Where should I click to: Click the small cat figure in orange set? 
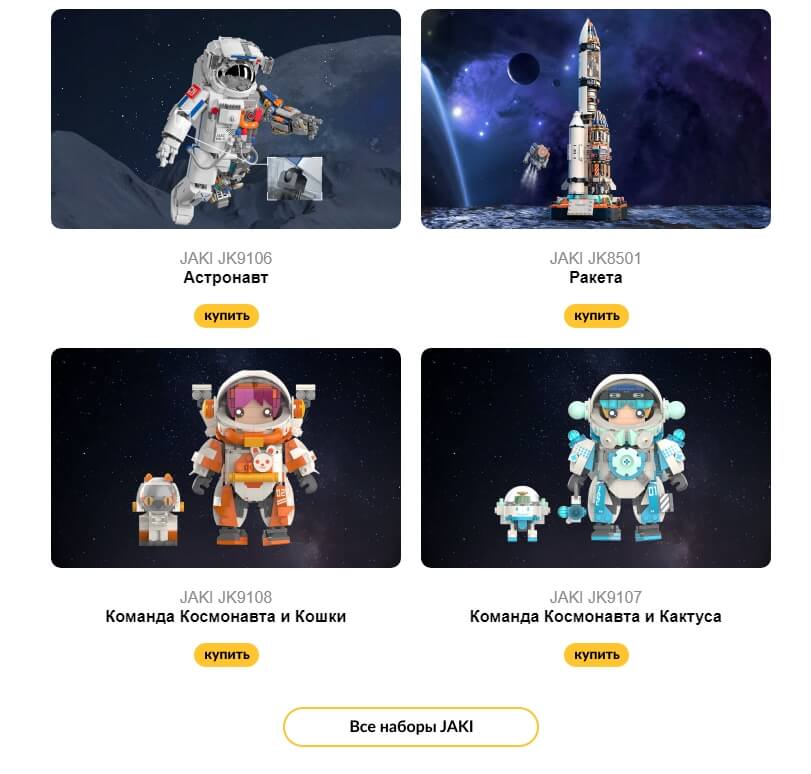(x=158, y=510)
